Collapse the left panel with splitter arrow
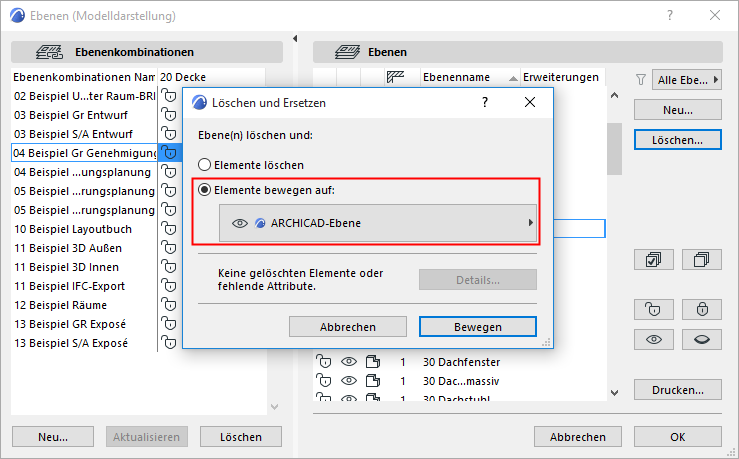Viewport: 739px width, 459px height. 294,39
